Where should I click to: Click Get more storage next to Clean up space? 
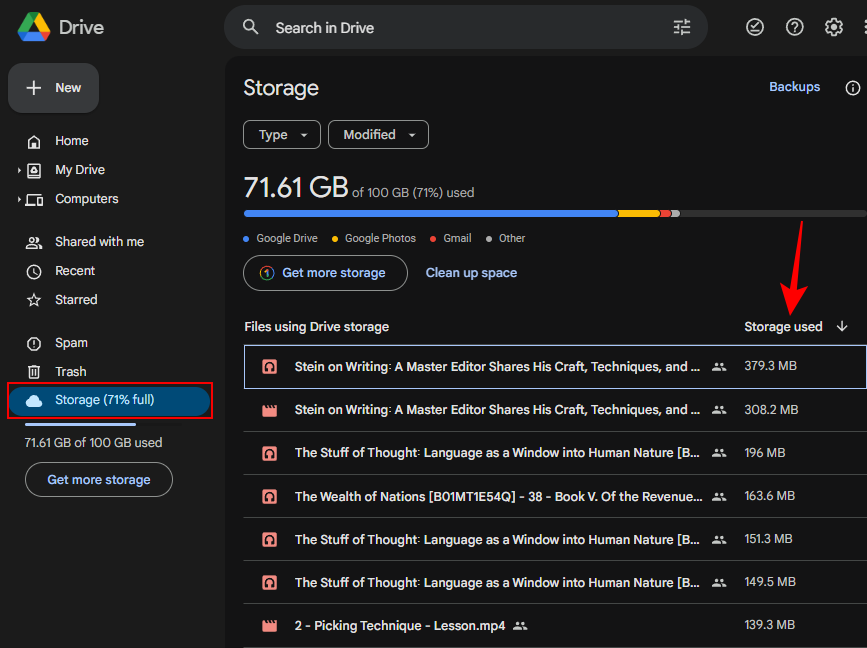pos(325,273)
